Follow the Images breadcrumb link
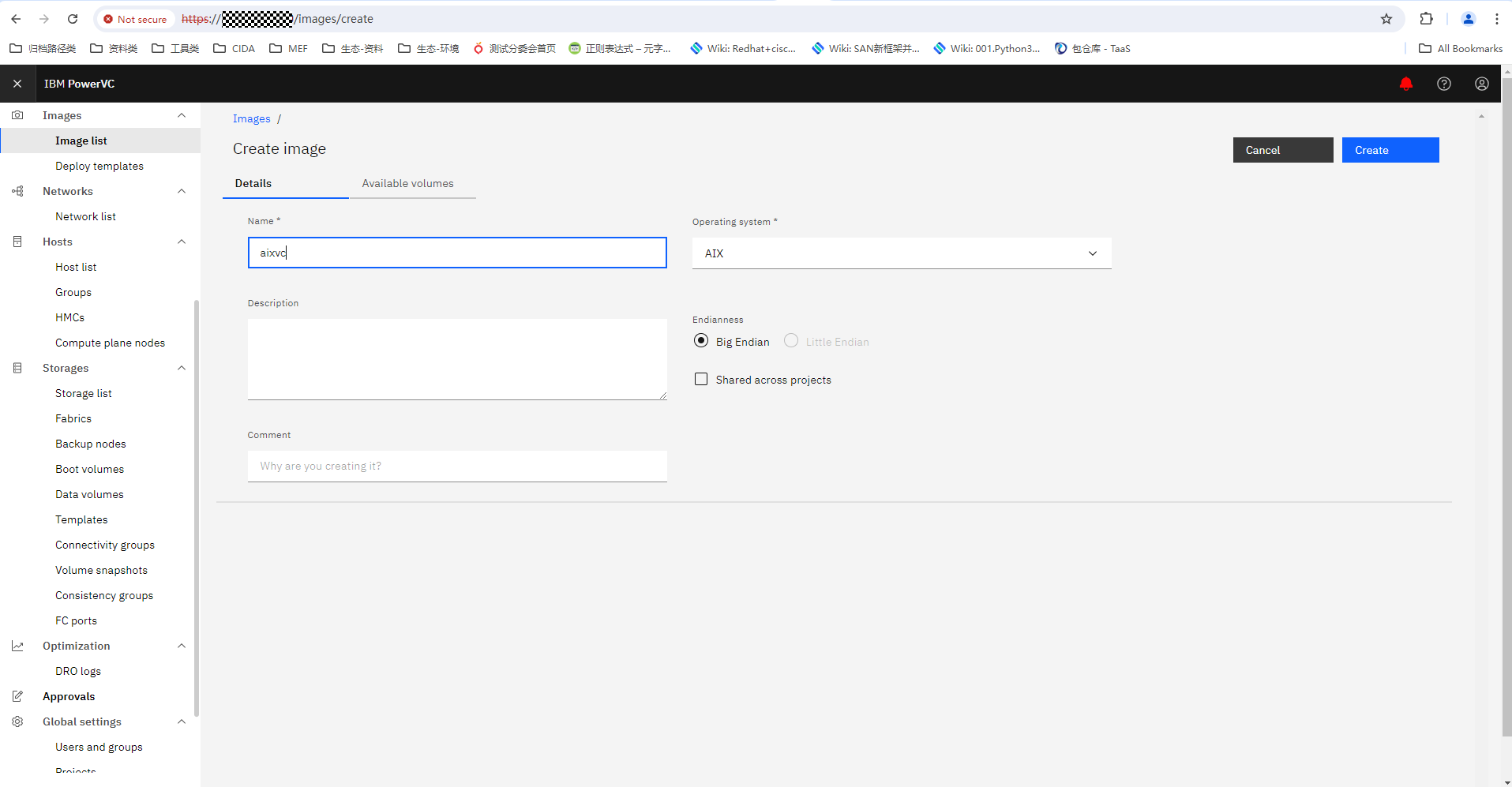 [251, 118]
